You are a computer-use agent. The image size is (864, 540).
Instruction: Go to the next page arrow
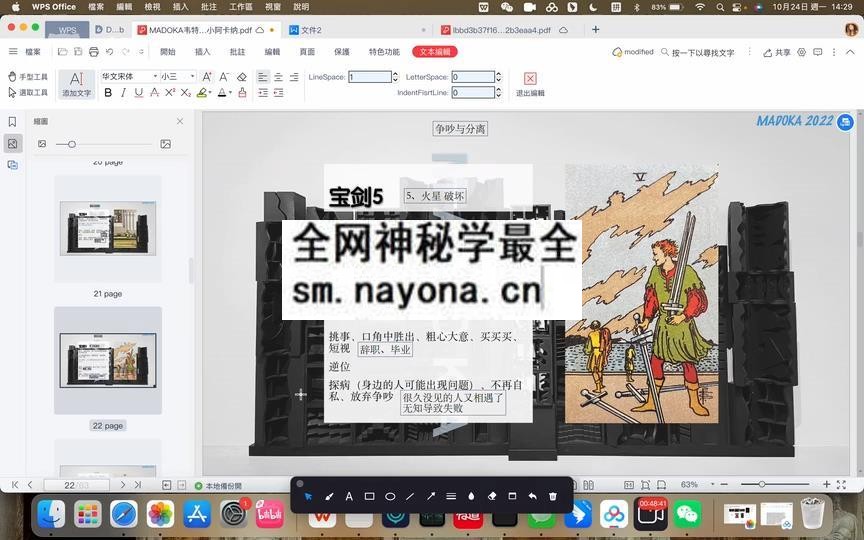pos(123,485)
